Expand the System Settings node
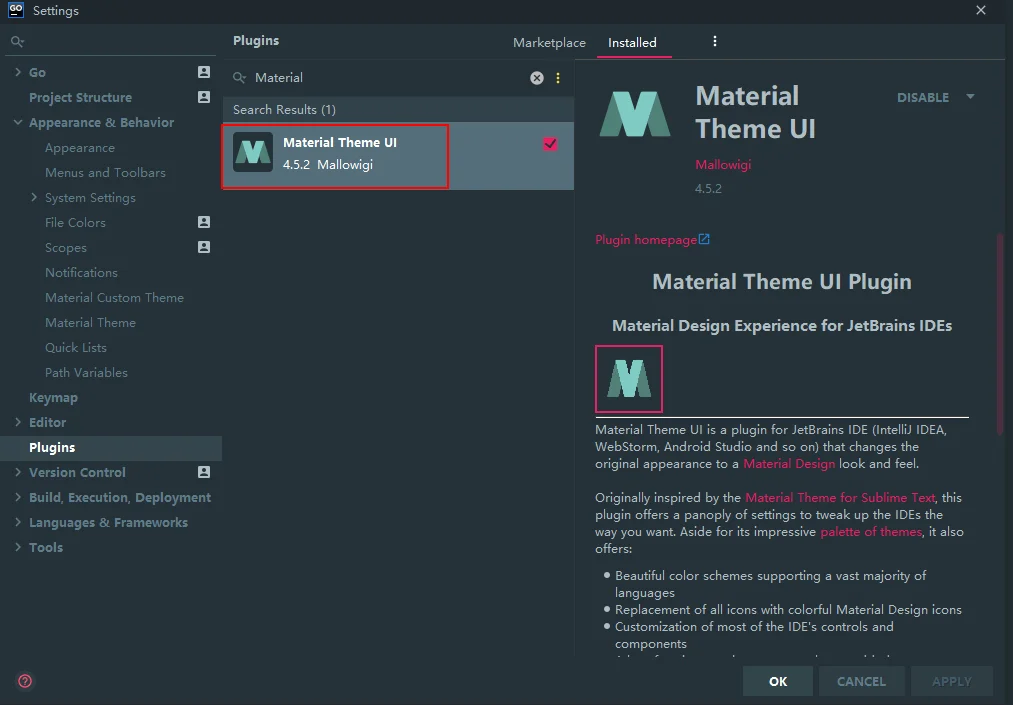This screenshot has height=705, width=1013. coord(34,197)
